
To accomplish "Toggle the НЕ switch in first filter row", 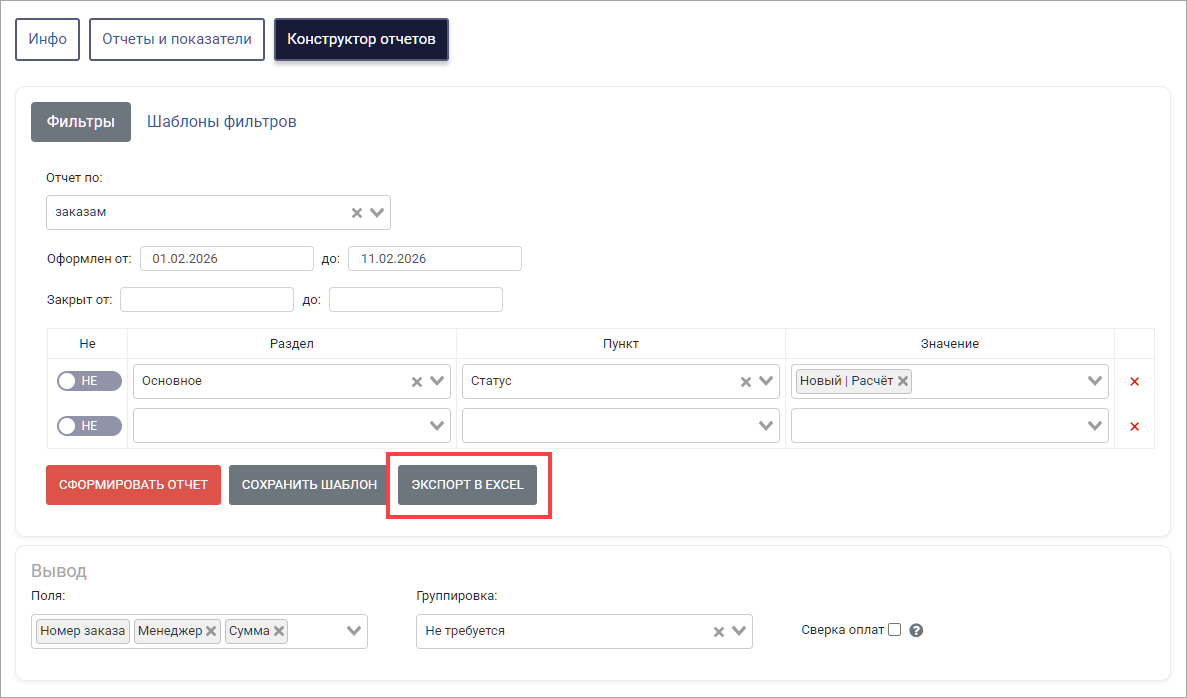I will pyautogui.click(x=89, y=381).
